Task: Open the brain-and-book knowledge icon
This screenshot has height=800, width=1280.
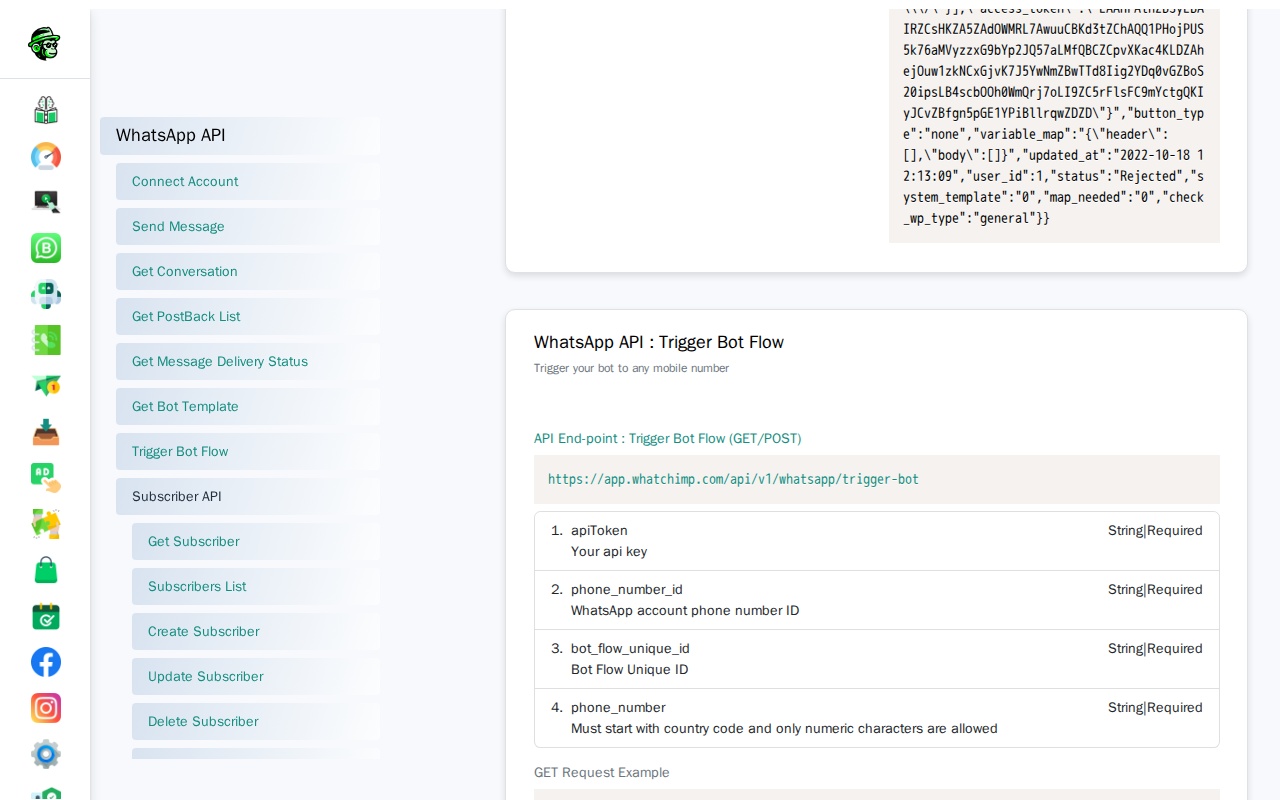Action: 46,110
